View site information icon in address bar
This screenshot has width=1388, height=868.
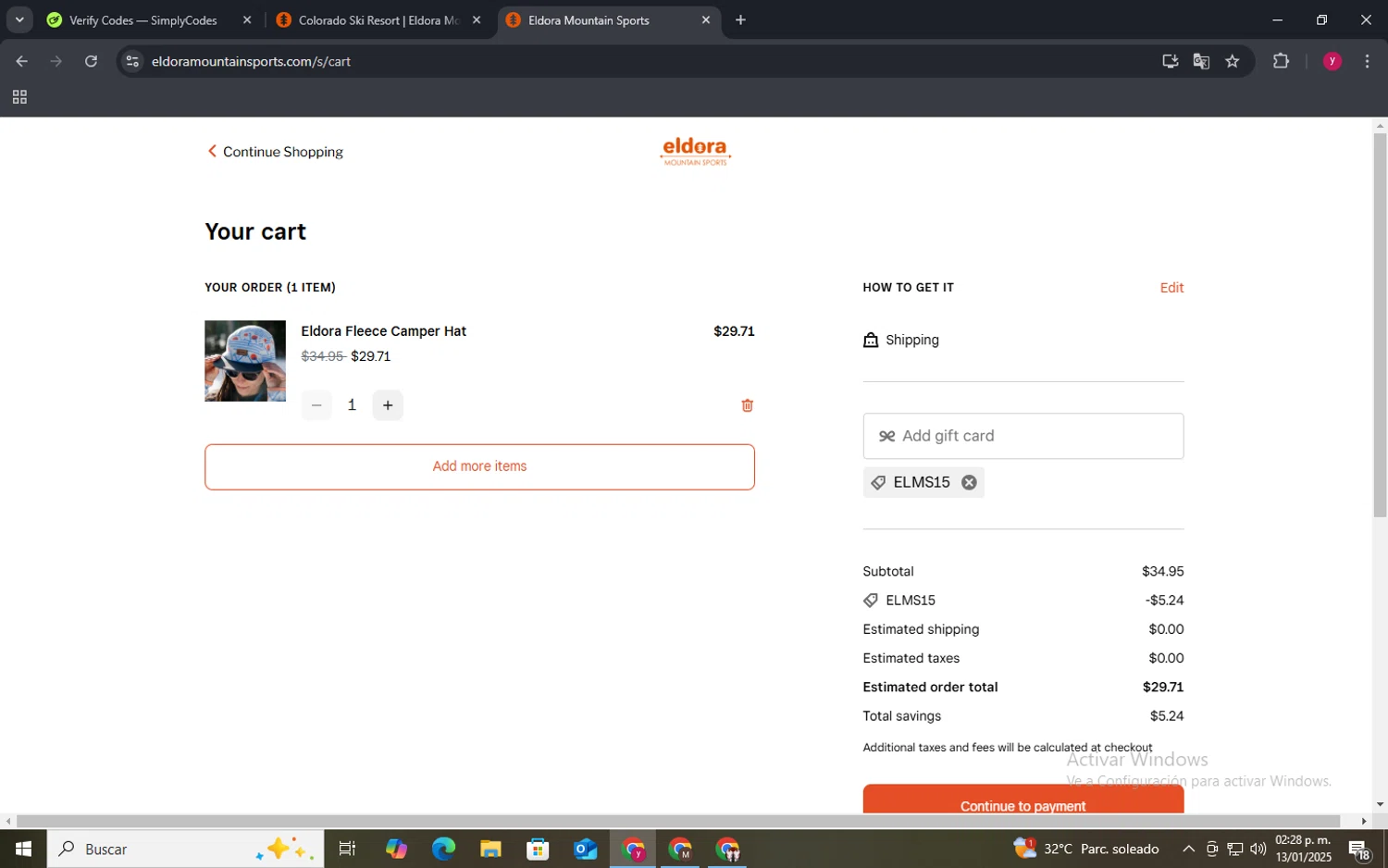tap(132, 61)
